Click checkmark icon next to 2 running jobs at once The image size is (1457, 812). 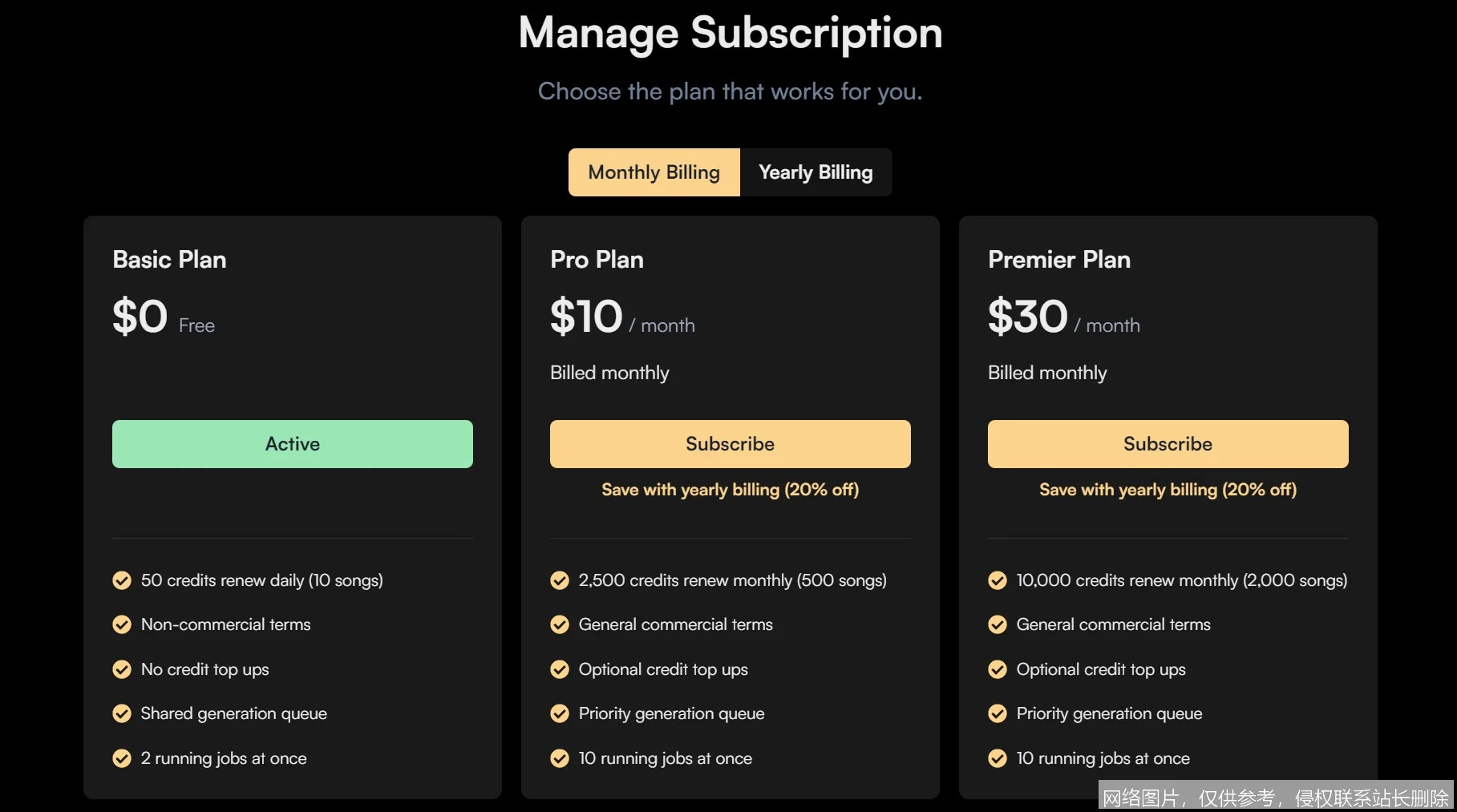122,758
